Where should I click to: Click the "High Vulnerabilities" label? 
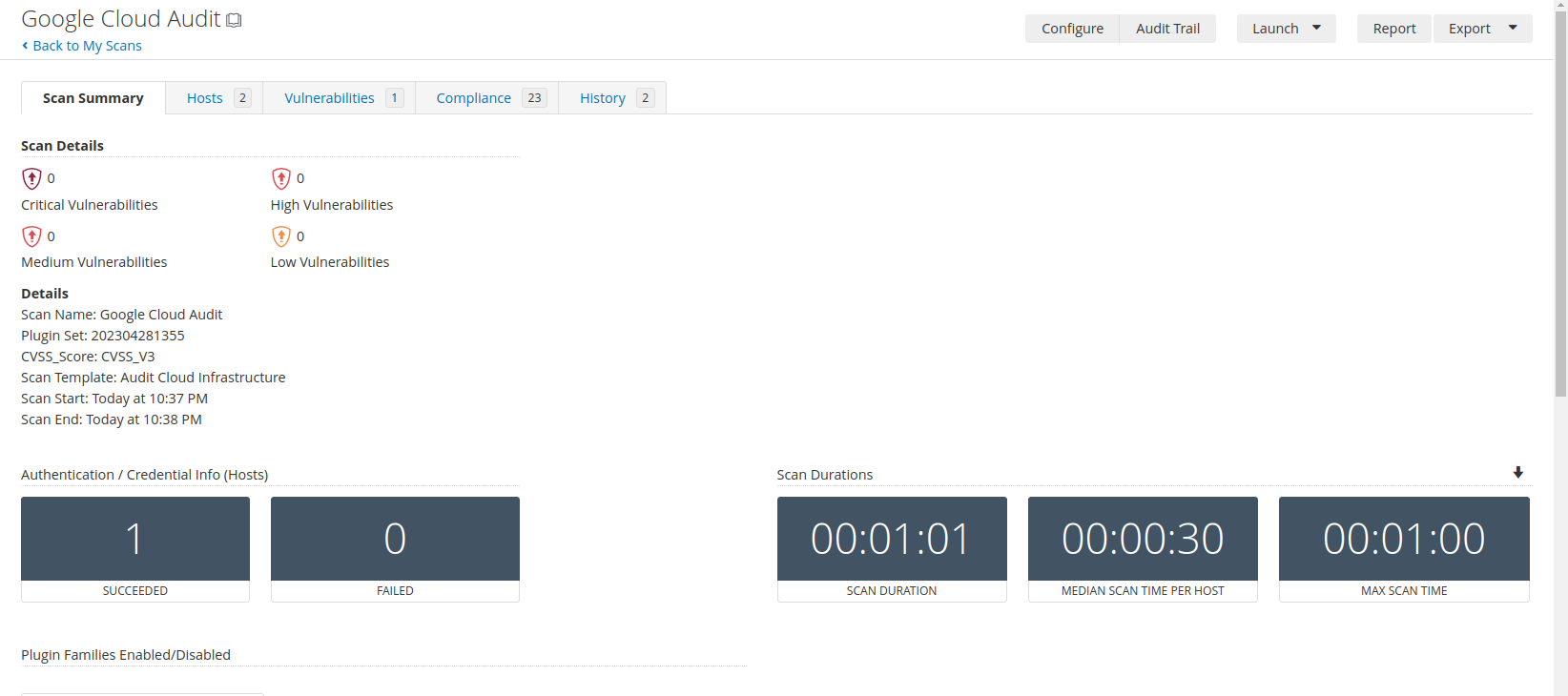[x=332, y=205]
